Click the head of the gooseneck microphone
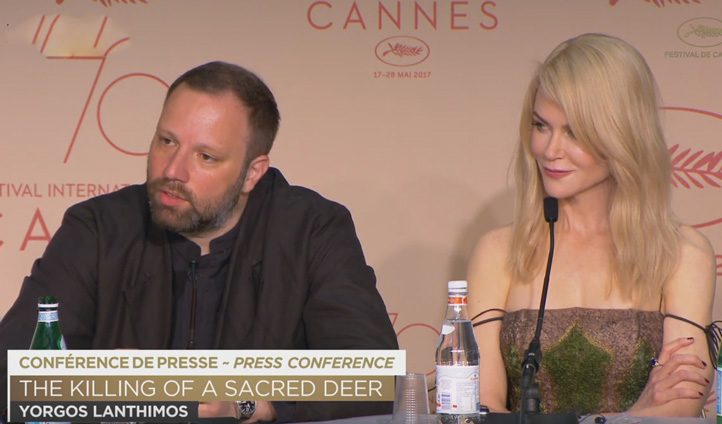The height and width of the screenshot is (424, 722). pos(550,209)
